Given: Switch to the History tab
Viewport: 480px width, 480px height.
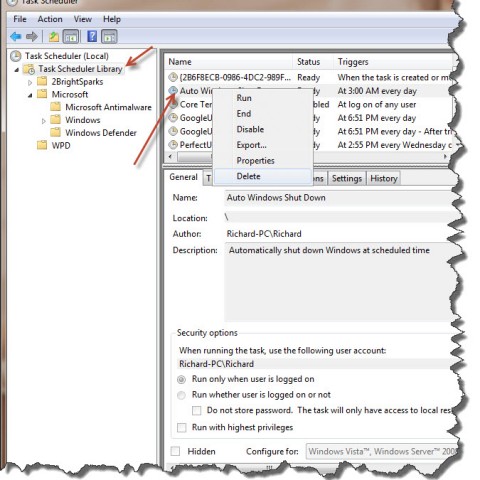Looking at the screenshot, I should 384,179.
